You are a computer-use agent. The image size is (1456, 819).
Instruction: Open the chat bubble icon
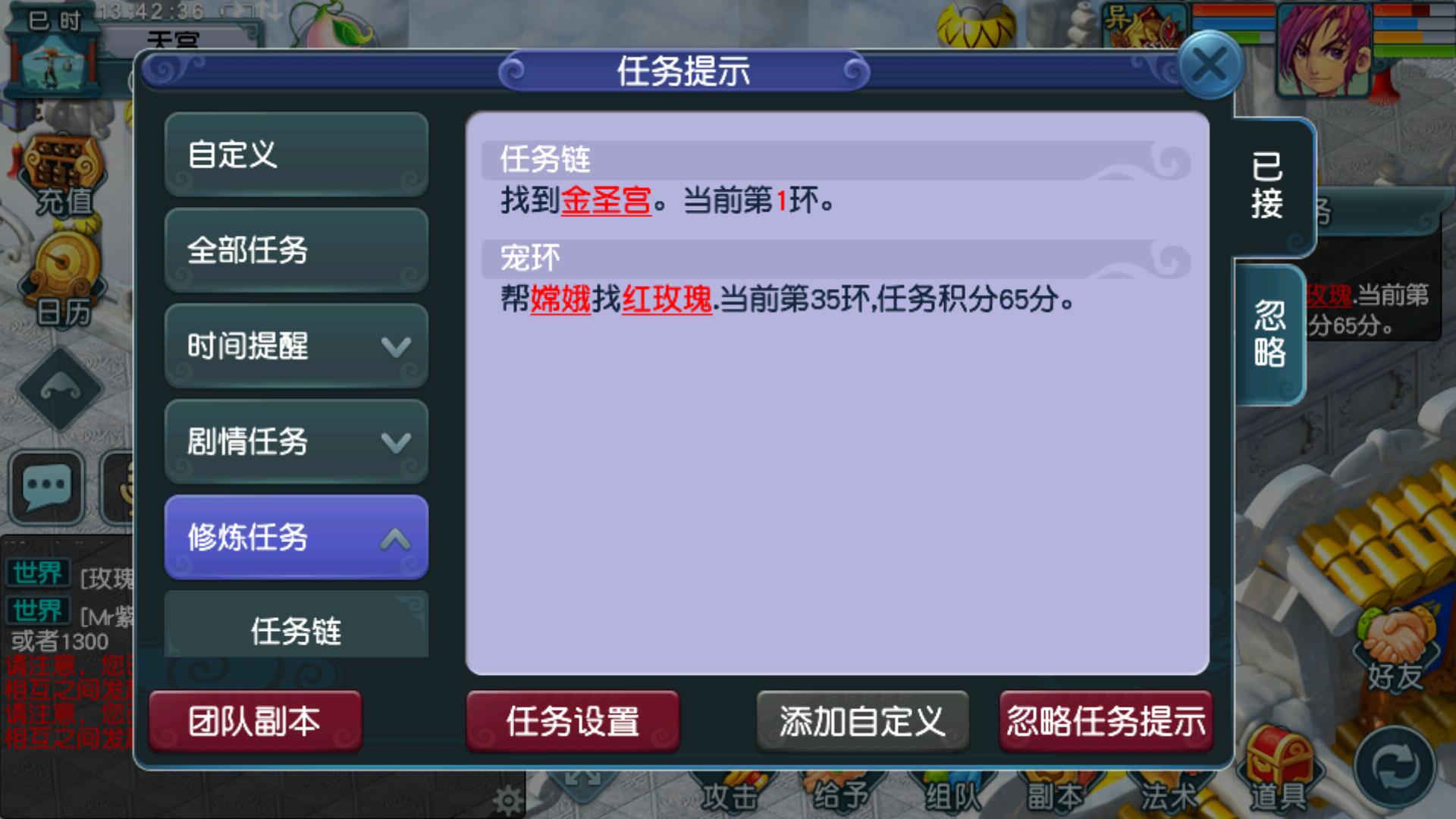(47, 487)
